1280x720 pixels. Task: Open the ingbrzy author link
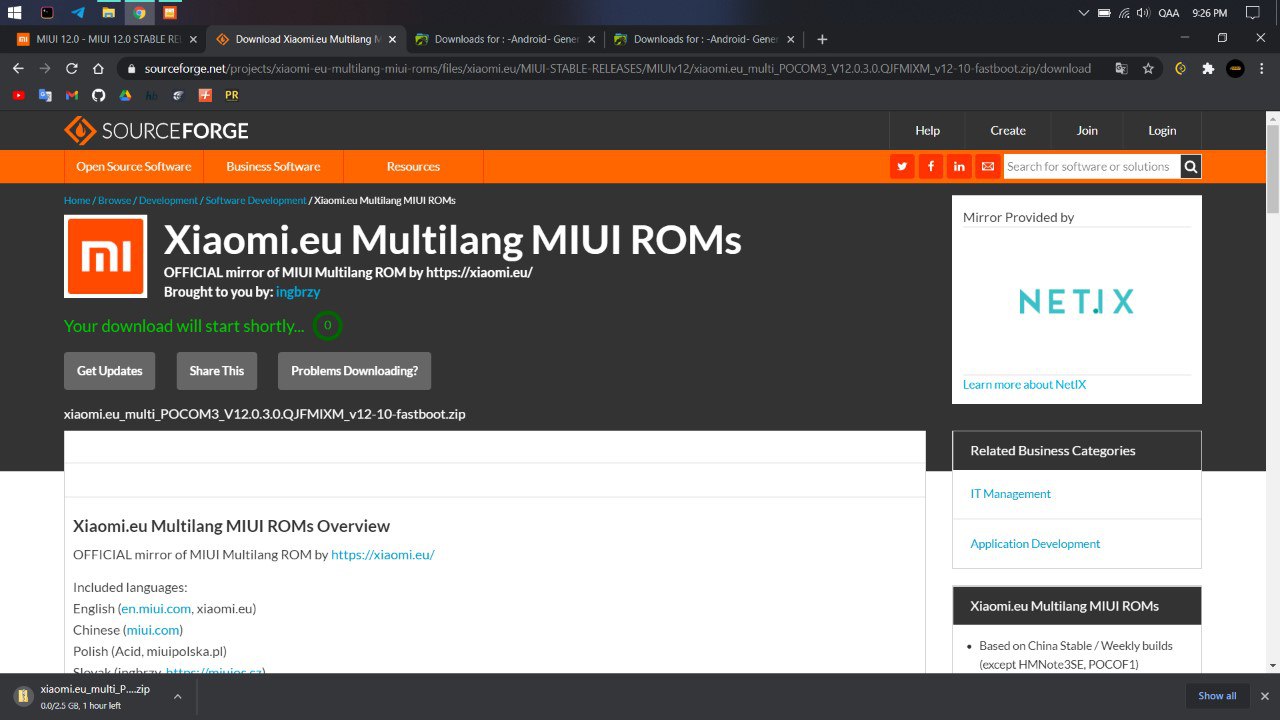(298, 292)
